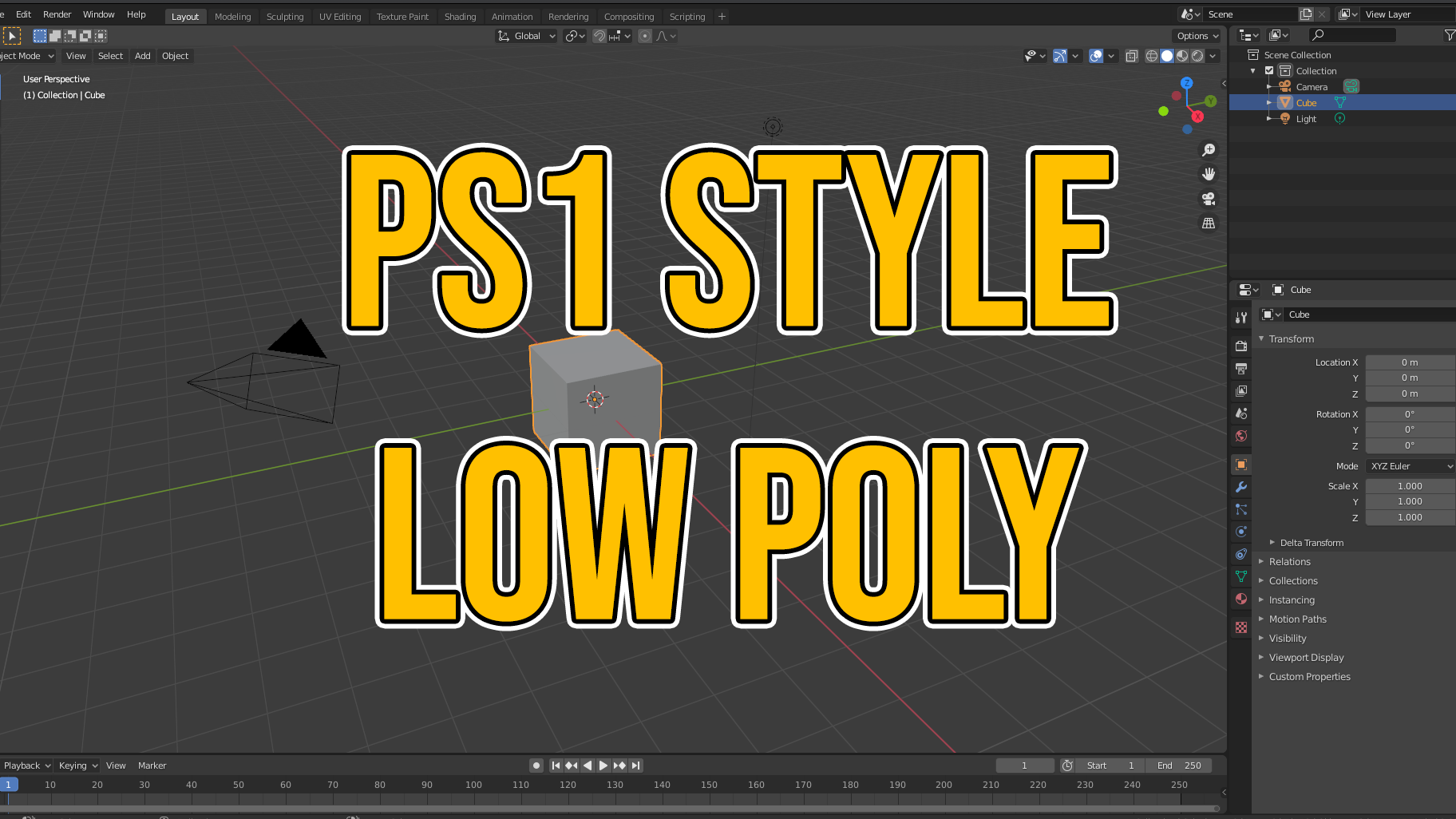
Task: Open the Render menu
Action: pyautogui.click(x=57, y=14)
